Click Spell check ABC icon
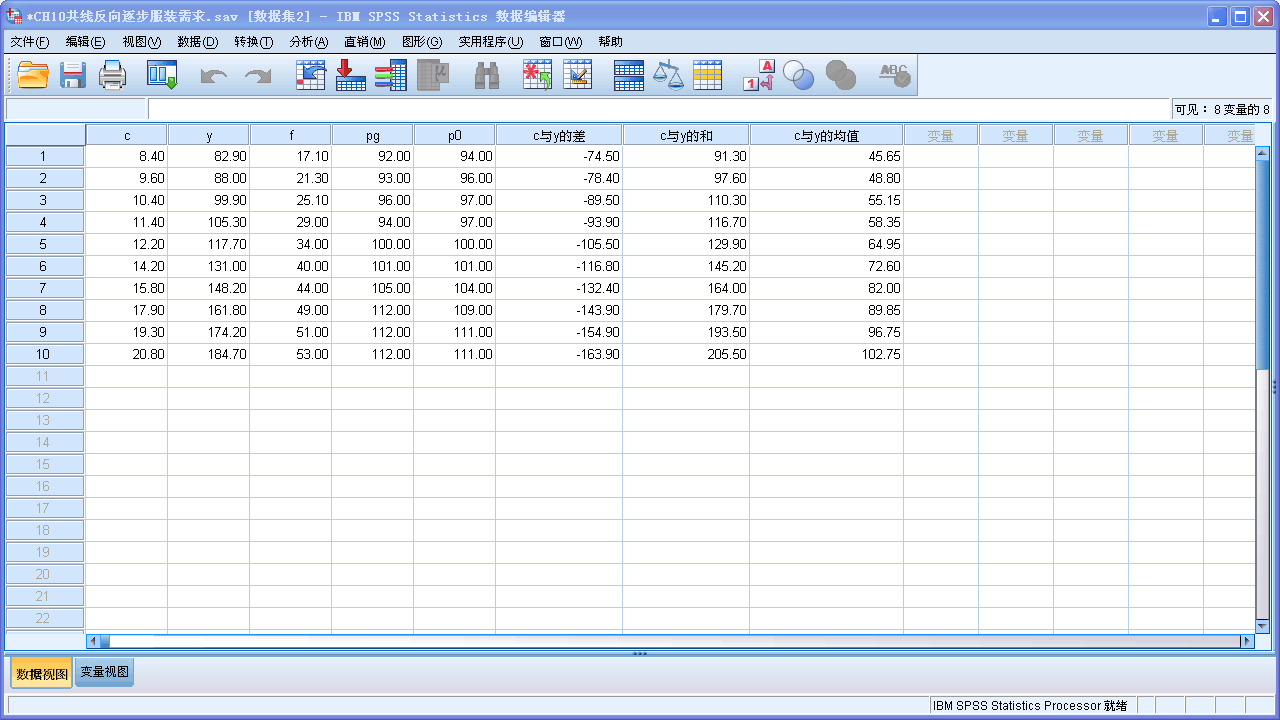This screenshot has height=720, width=1280. (894, 75)
